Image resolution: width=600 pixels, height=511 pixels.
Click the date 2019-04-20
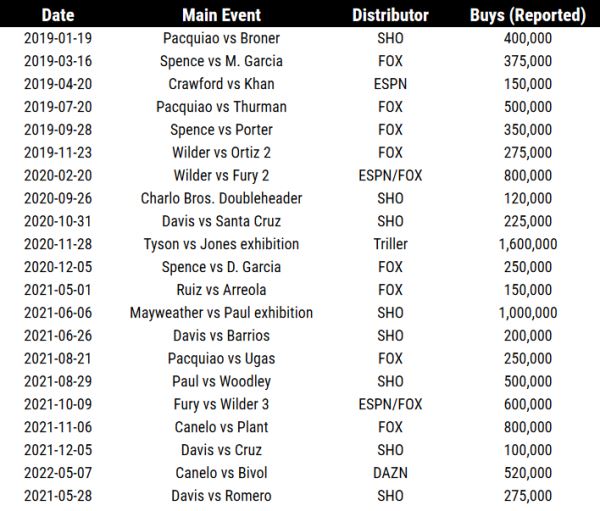click(57, 84)
